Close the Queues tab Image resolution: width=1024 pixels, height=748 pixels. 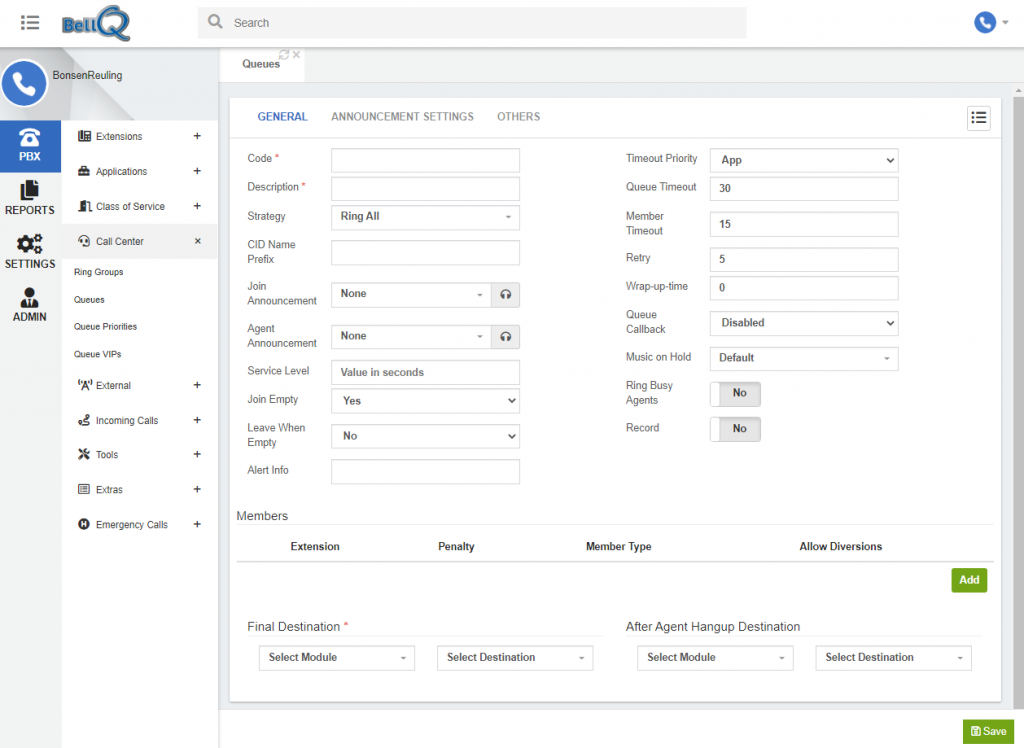296,54
